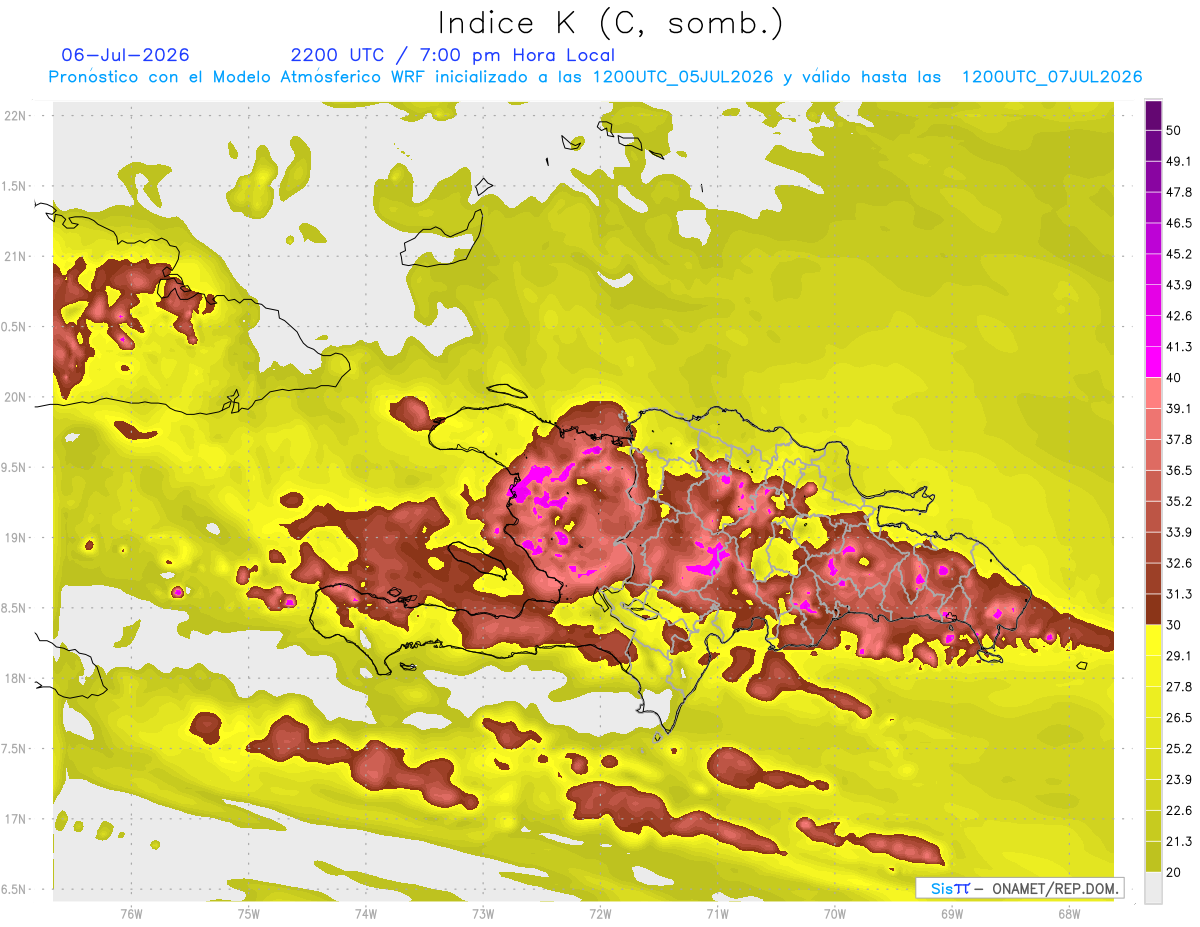
Task: Click the legend value '27.8'
Action: (x=1178, y=687)
